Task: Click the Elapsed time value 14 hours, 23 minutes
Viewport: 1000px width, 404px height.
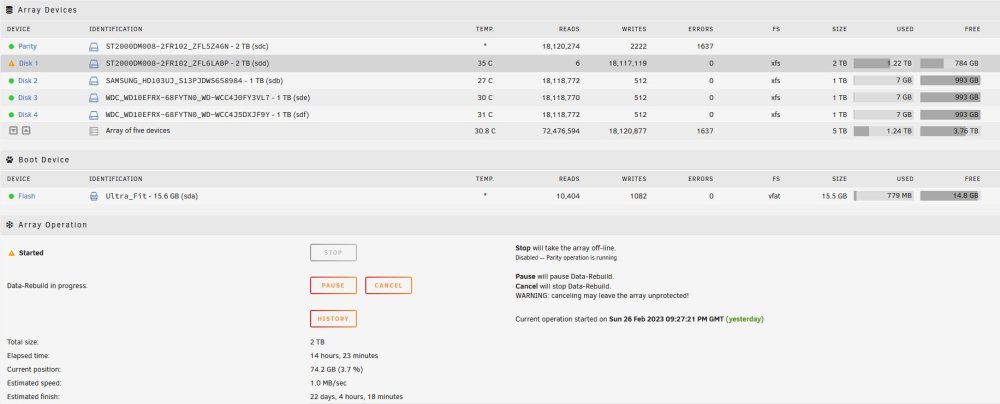Action: [344, 355]
